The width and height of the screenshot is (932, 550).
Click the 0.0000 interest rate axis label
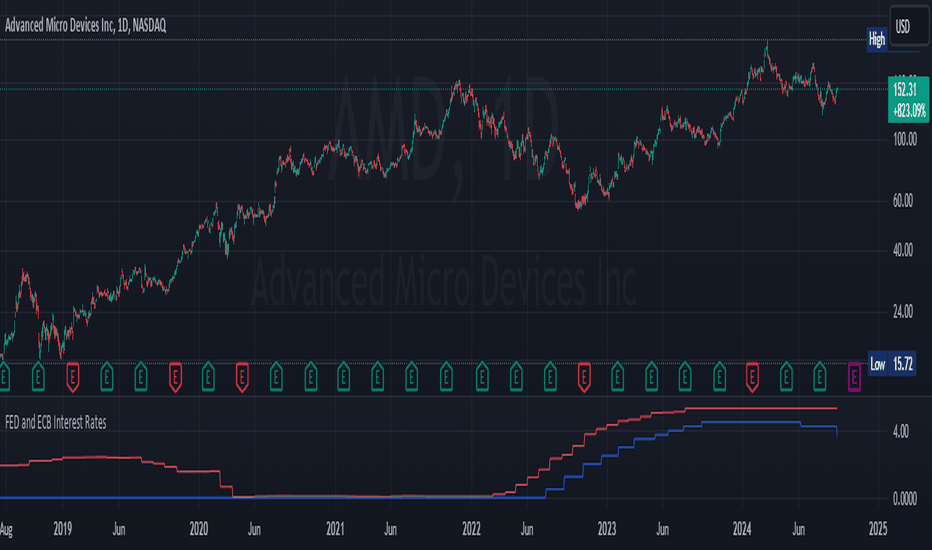[905, 499]
